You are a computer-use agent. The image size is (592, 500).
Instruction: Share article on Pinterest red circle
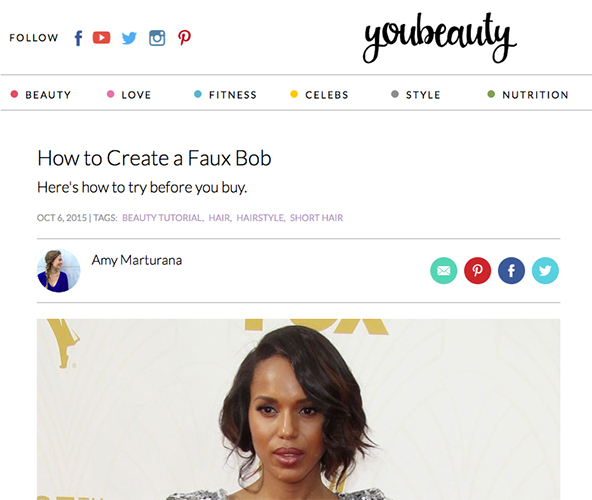click(478, 271)
